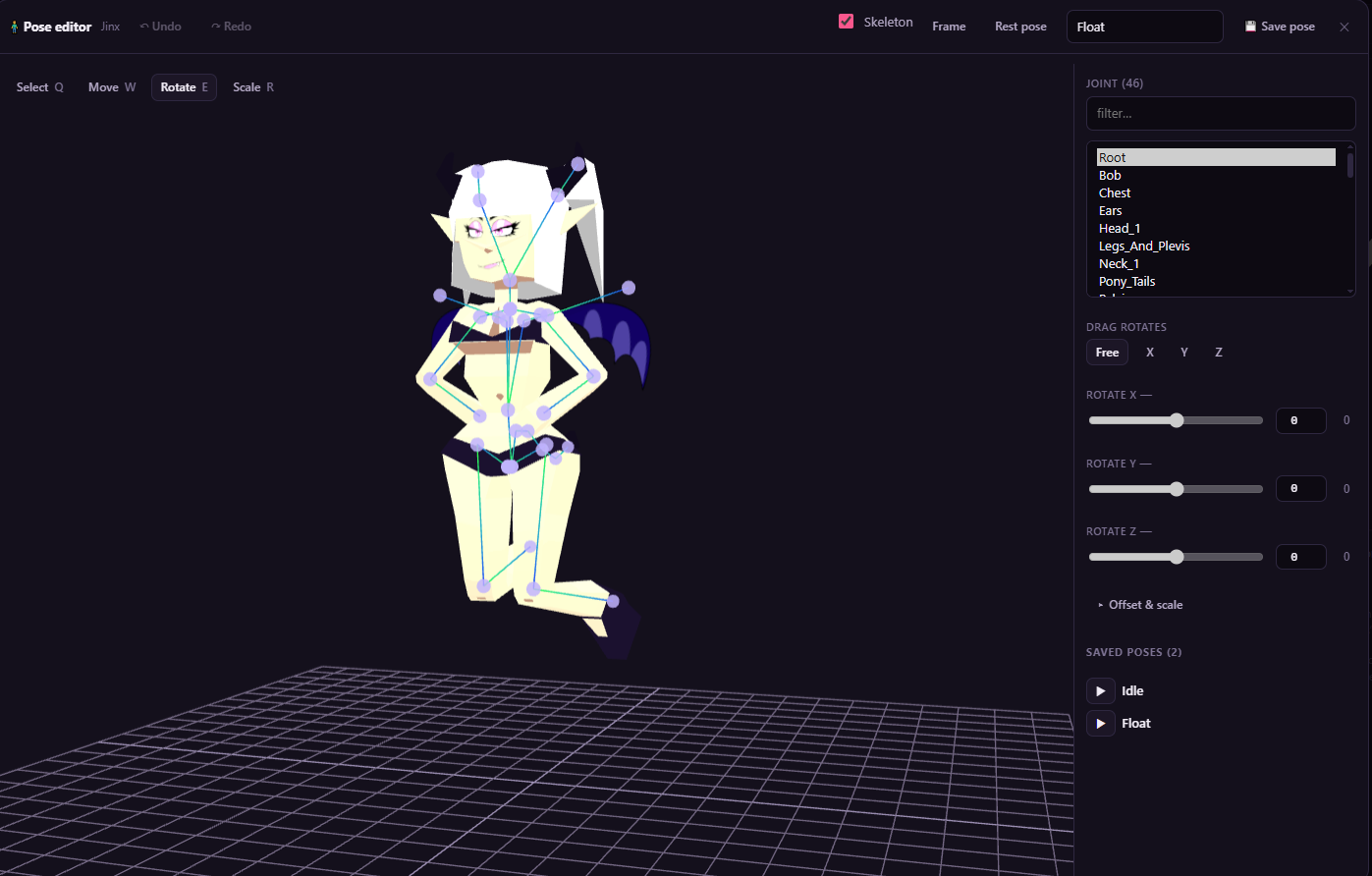1372x876 pixels.
Task: Play the Idle saved pose
Action: (x=1100, y=691)
